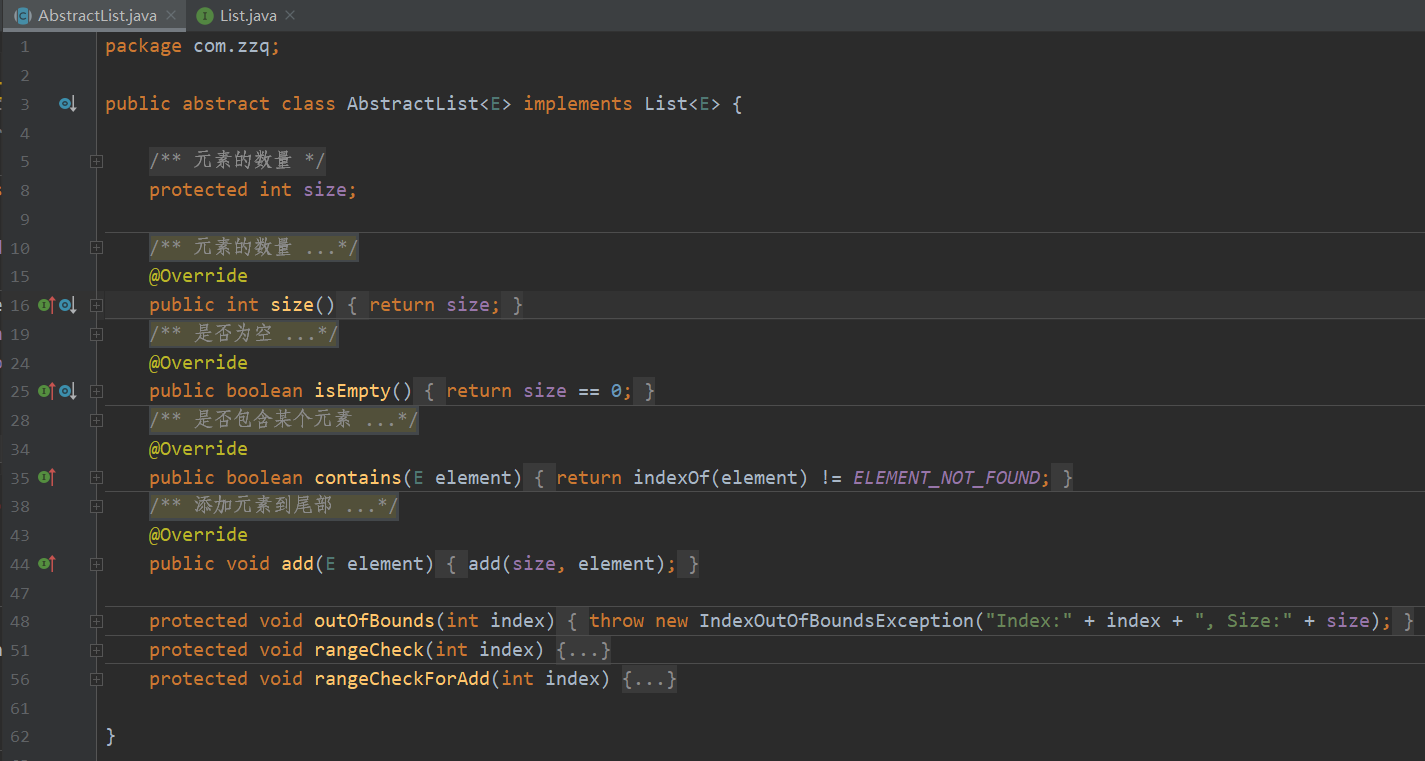Click the implements-method gutter icon on line 35

tap(46, 478)
